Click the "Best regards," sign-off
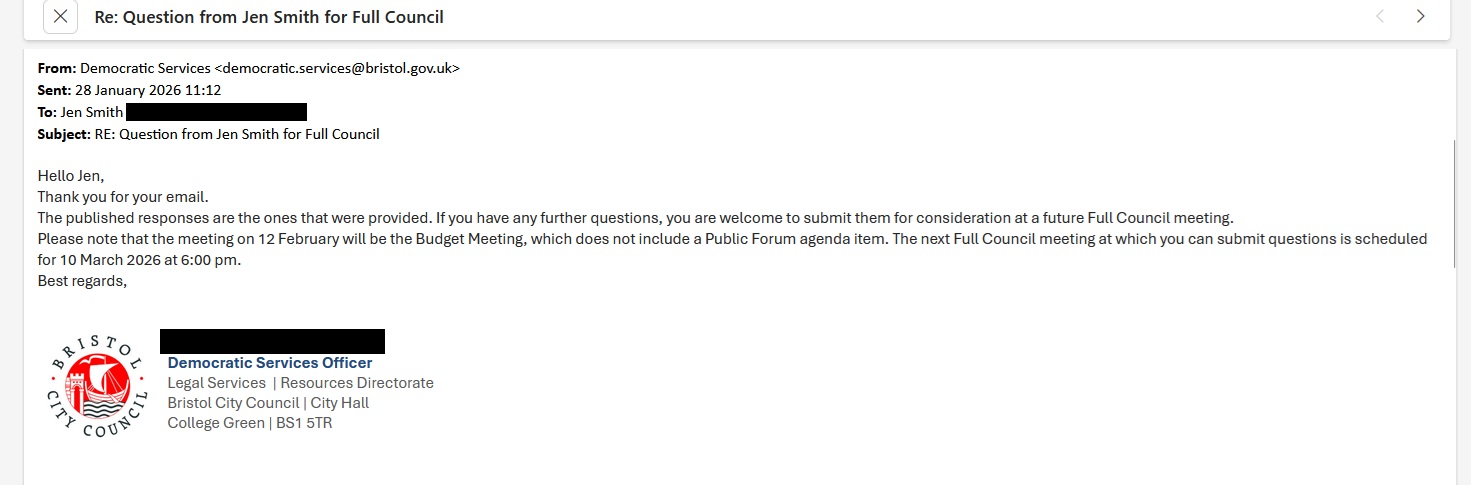 (x=82, y=281)
